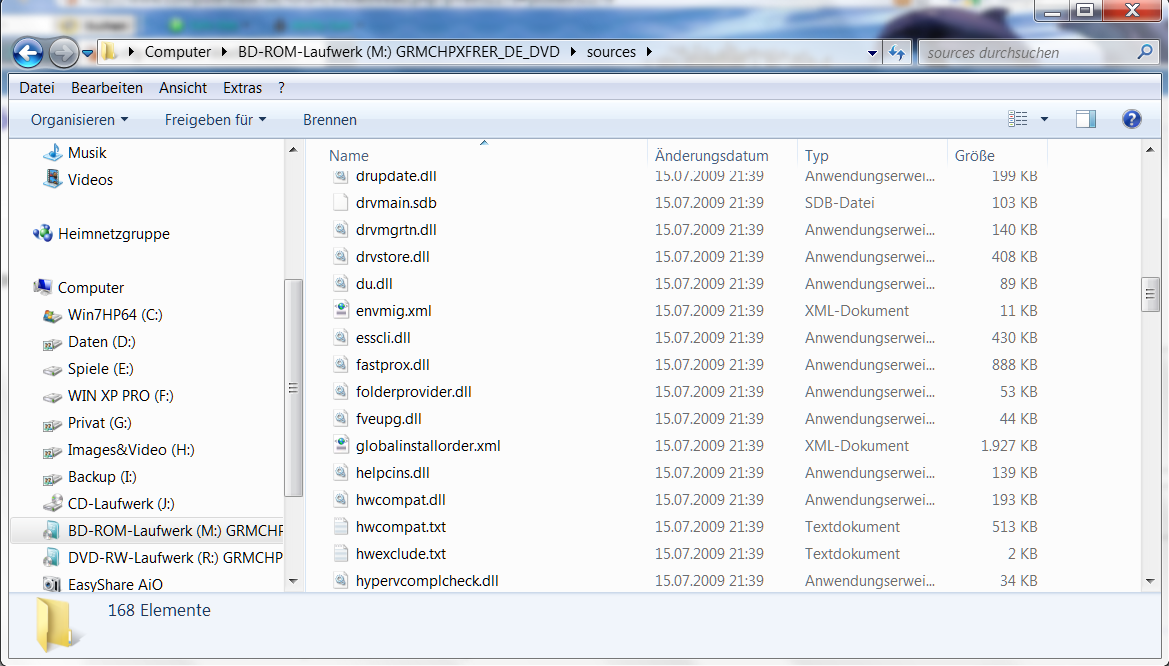Image resolution: width=1169 pixels, height=666 pixels.
Task: Select the drvstore.dll file icon
Action: coord(341,256)
